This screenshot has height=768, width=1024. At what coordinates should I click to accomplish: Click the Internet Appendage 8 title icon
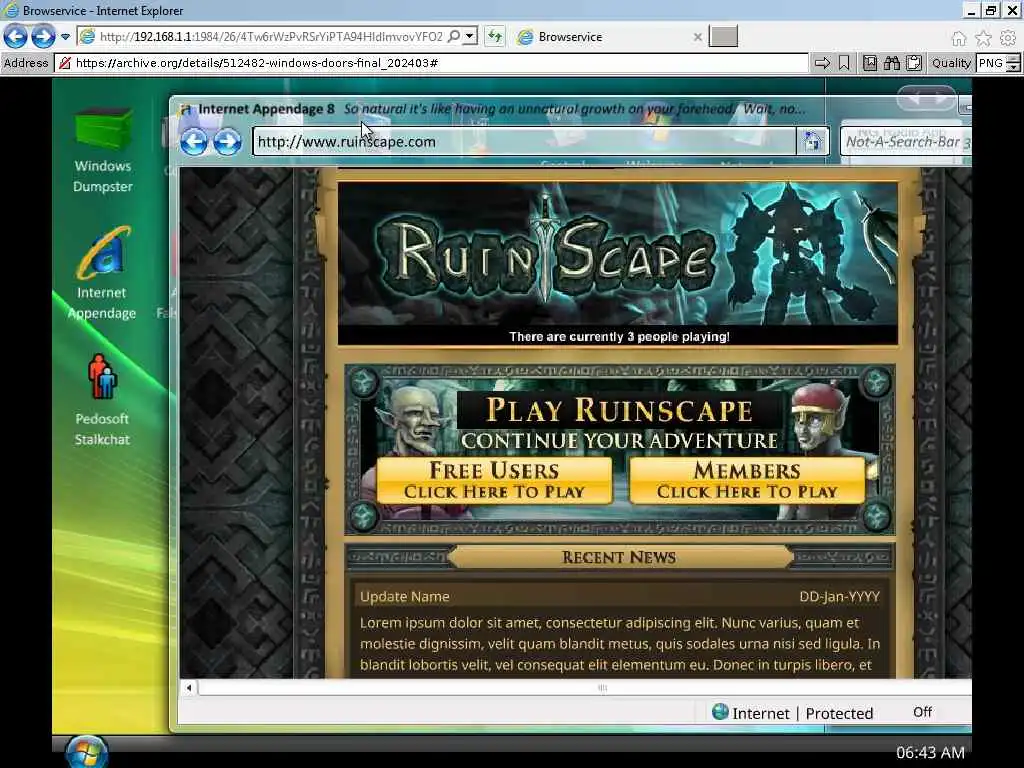click(x=186, y=110)
